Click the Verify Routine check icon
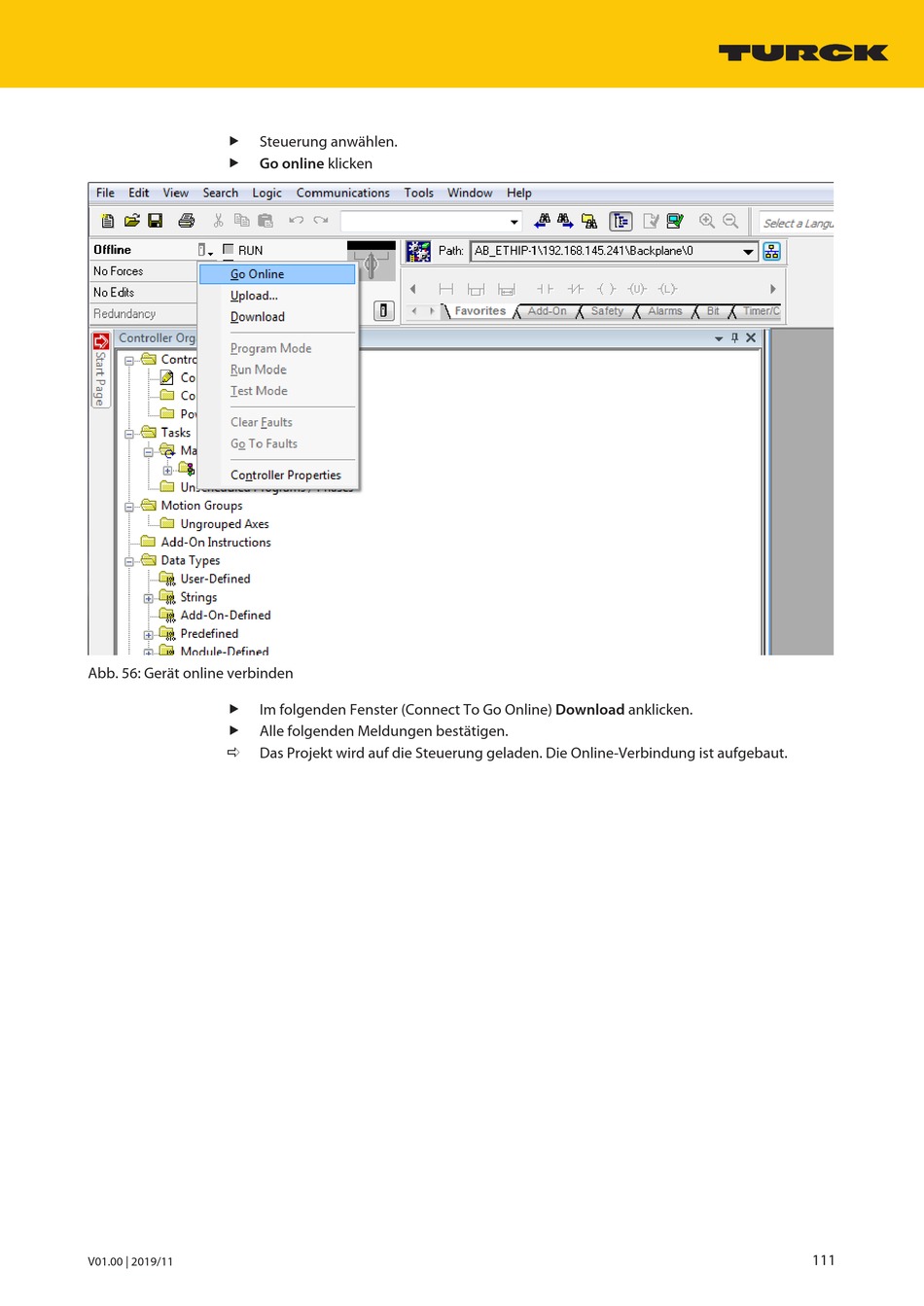The height and width of the screenshot is (1306, 924). (652, 221)
